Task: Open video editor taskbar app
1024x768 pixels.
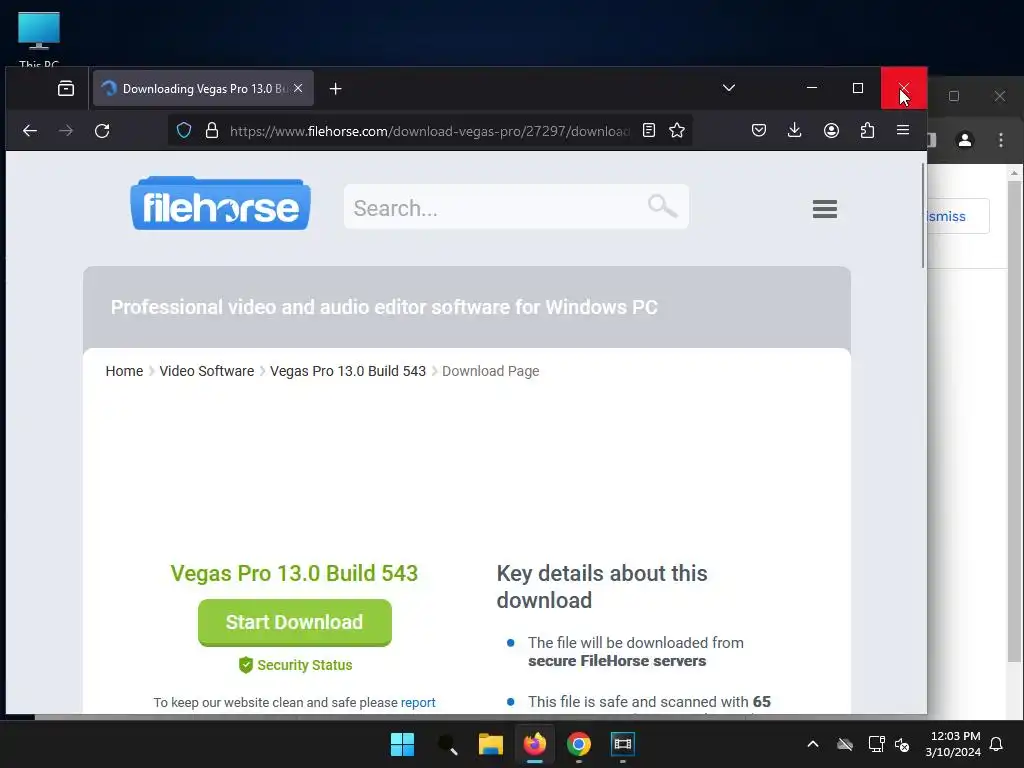Action: pyautogui.click(x=622, y=744)
